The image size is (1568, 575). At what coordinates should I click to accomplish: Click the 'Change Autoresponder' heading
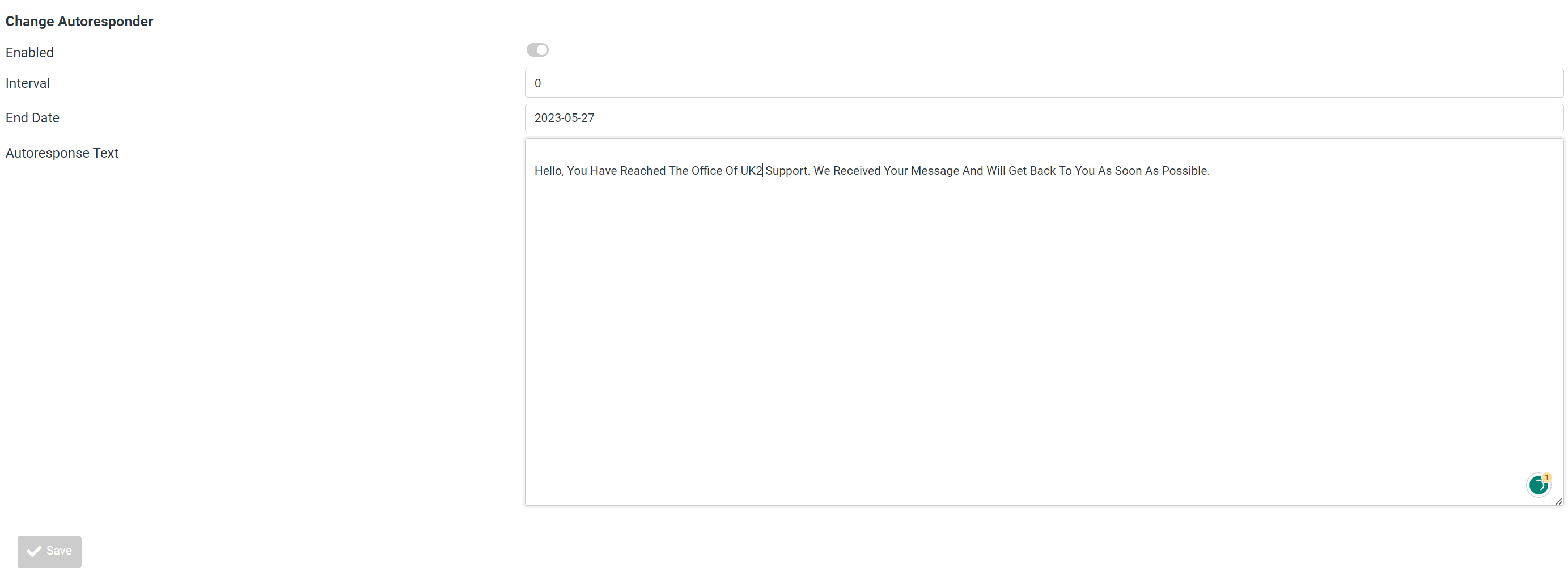[79, 22]
